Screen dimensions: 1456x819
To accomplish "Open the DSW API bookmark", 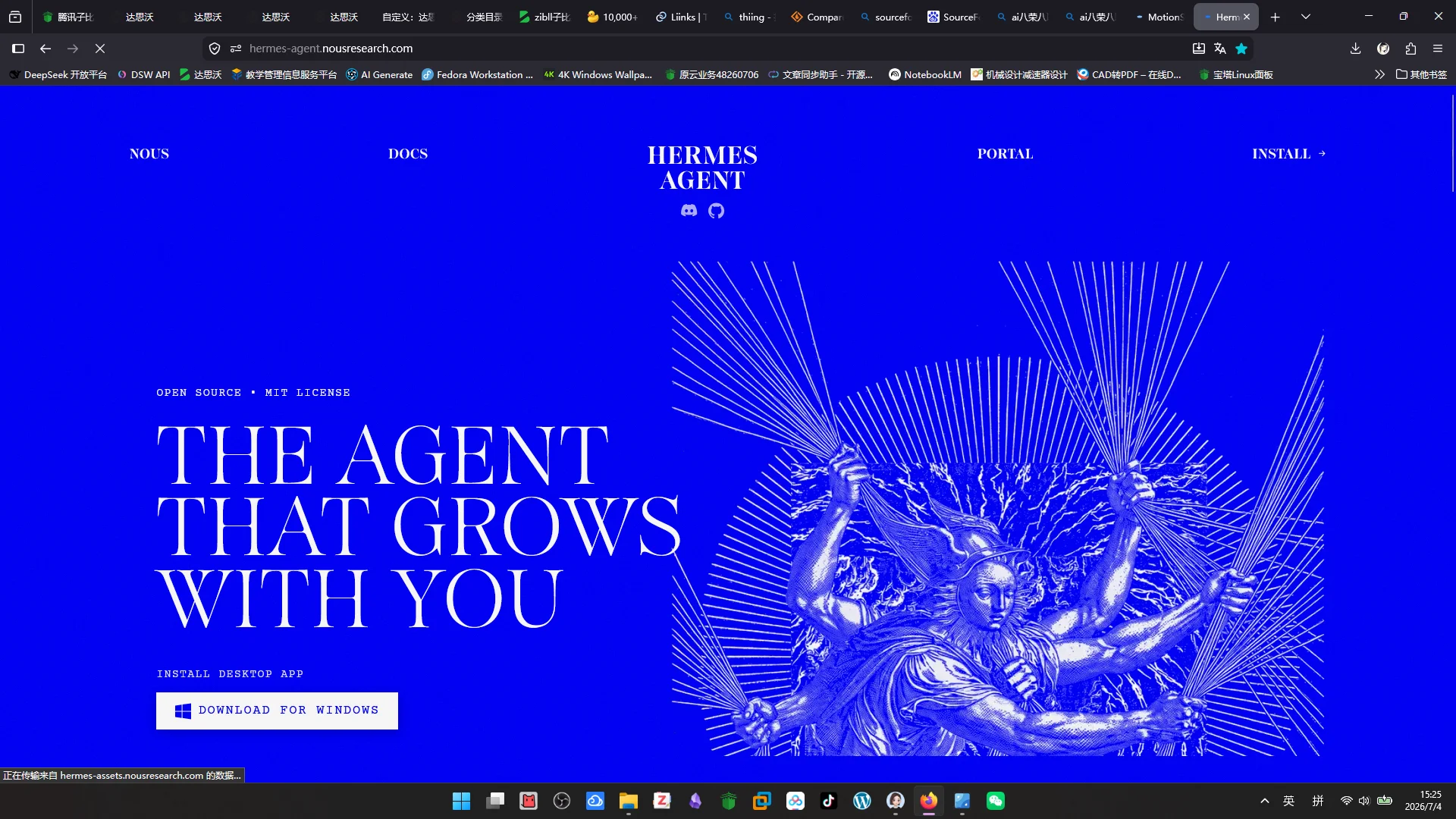I will coord(143,74).
